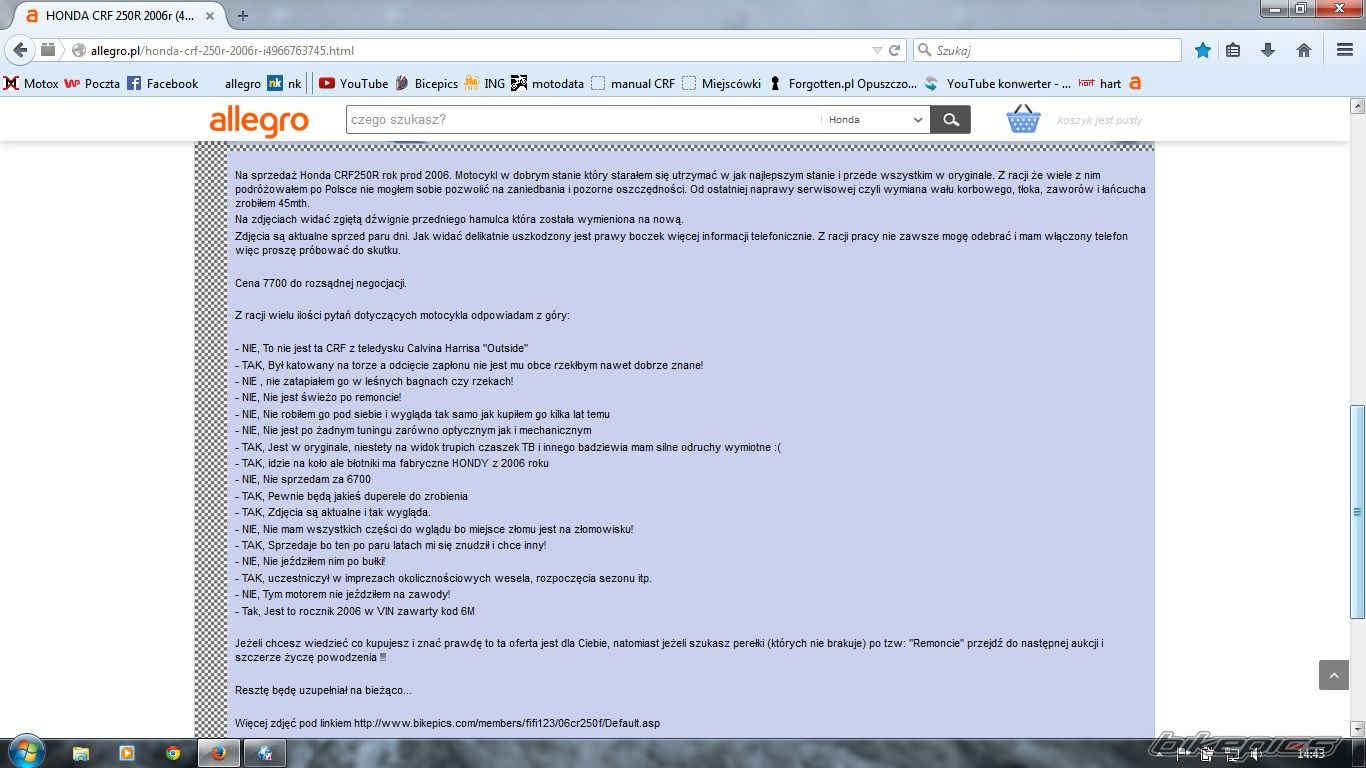Open the hart bookmark
Screen dimensions: 1366x768
(1099, 84)
